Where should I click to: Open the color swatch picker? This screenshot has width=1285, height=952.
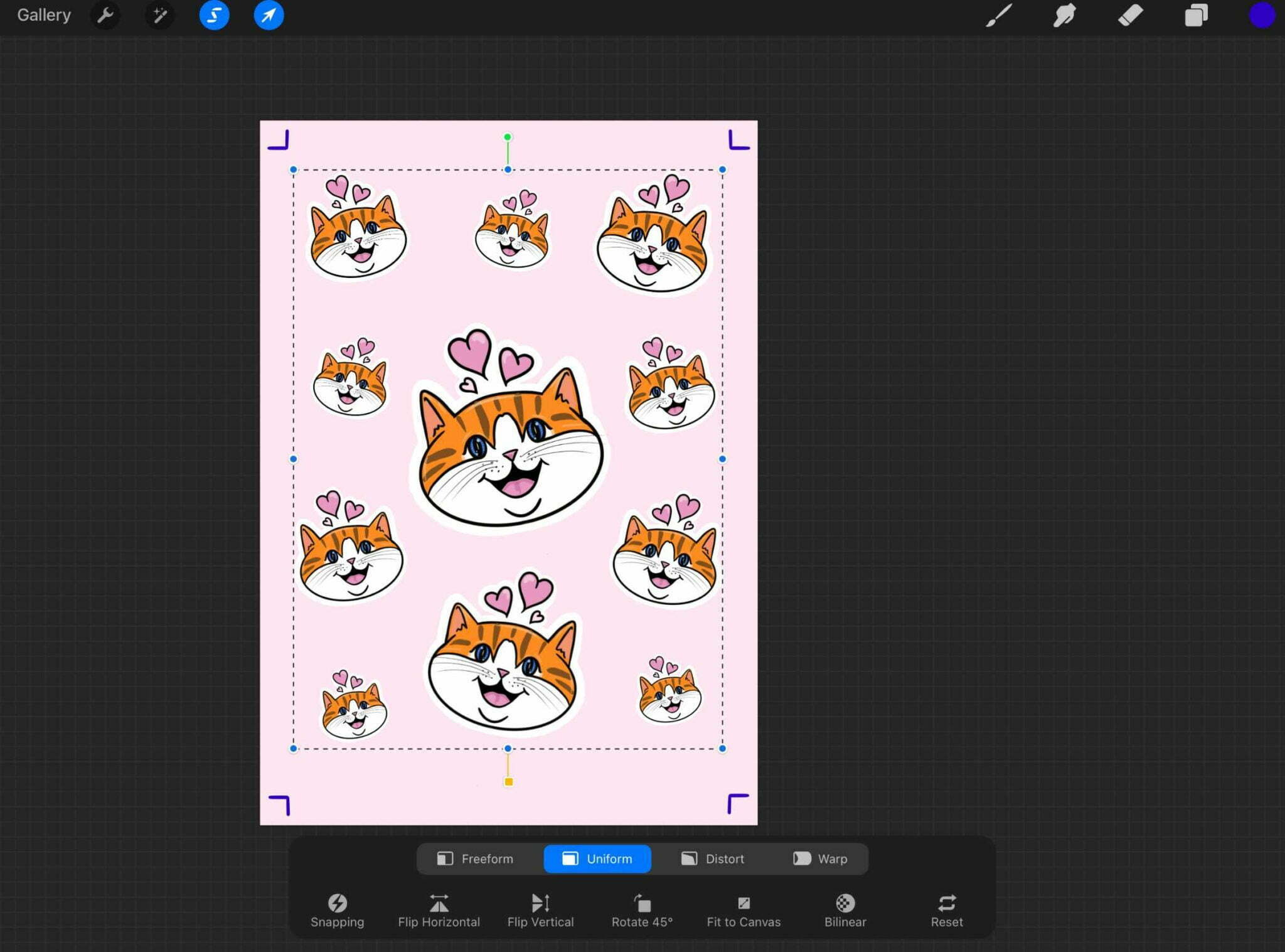pyautogui.click(x=1261, y=15)
